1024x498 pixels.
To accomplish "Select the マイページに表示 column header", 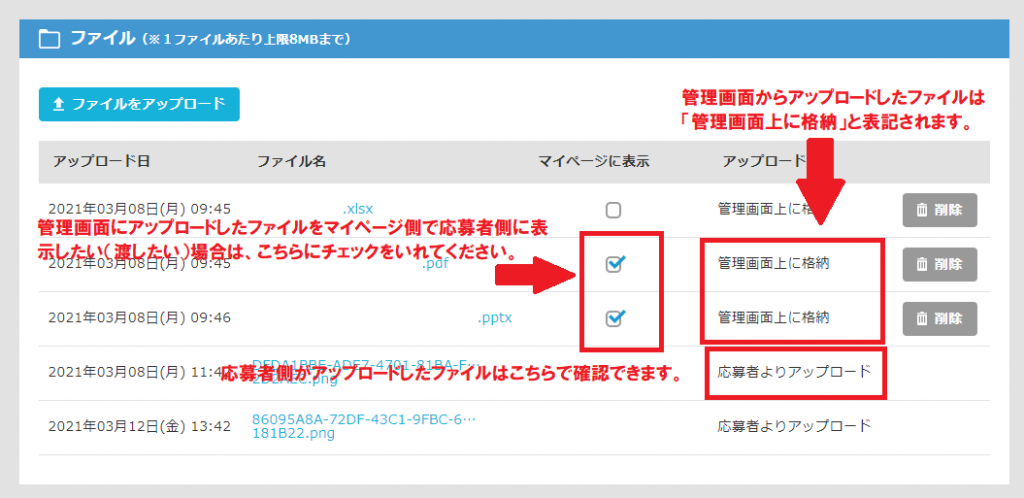I will point(595,161).
